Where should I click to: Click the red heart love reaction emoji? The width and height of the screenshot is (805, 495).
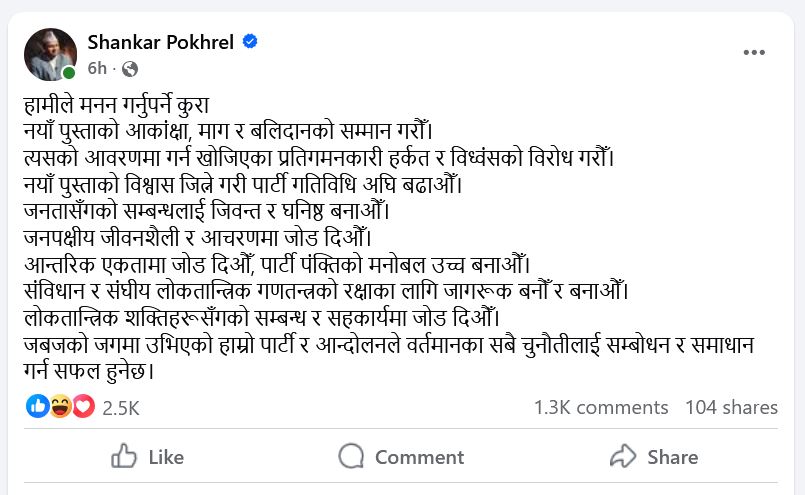tap(82, 407)
